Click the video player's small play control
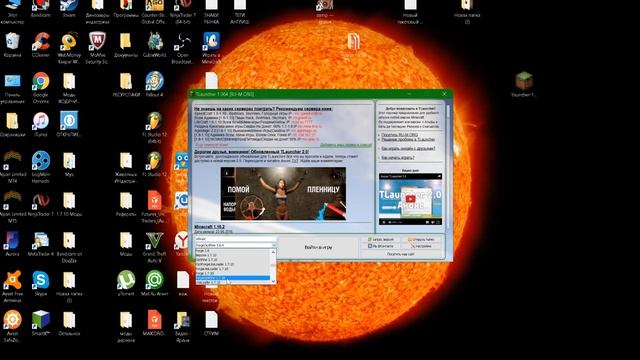This screenshot has height=360, width=640. point(383,222)
